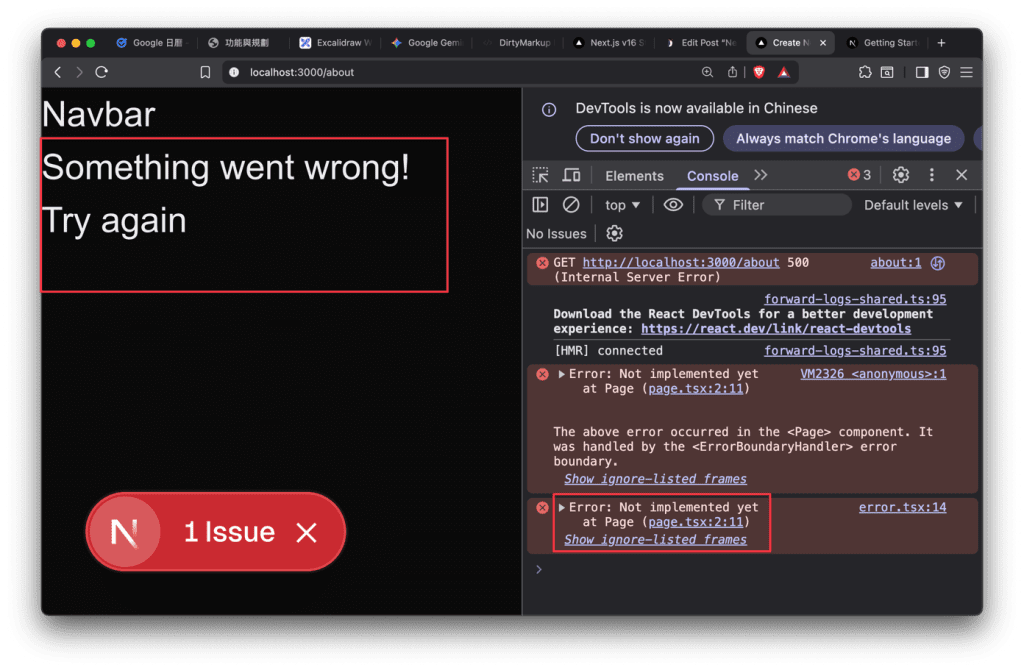
Task: Open the top JavaScript context dropdown
Action: pos(622,205)
